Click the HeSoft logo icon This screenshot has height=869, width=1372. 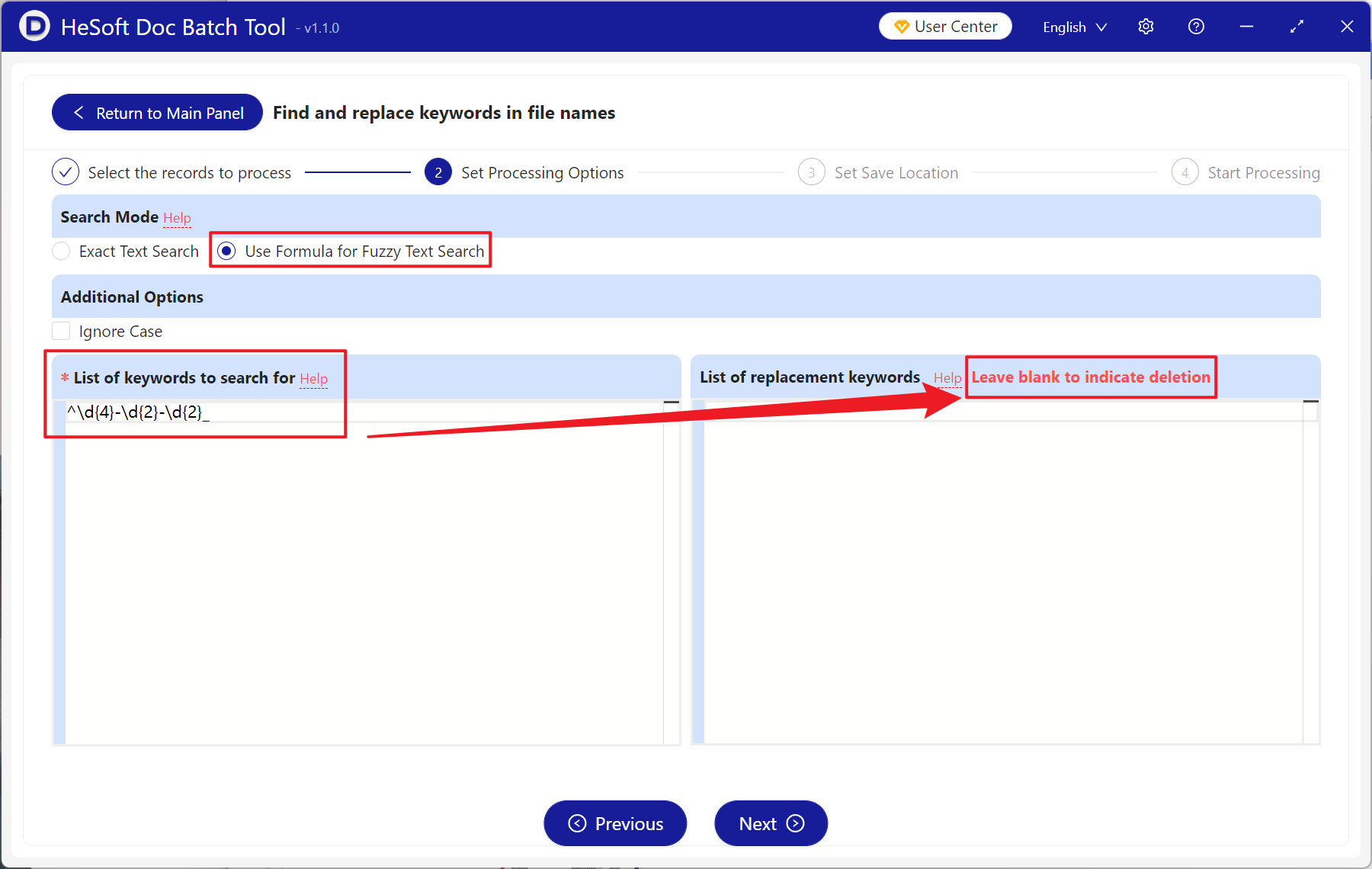pos(34,26)
